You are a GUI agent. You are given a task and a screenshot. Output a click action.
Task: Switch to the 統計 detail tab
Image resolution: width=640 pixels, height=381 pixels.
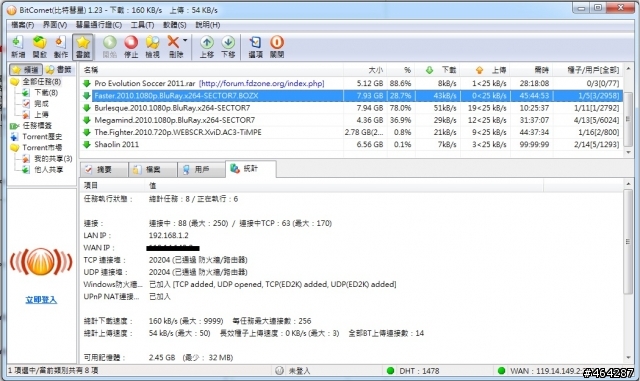click(x=250, y=168)
